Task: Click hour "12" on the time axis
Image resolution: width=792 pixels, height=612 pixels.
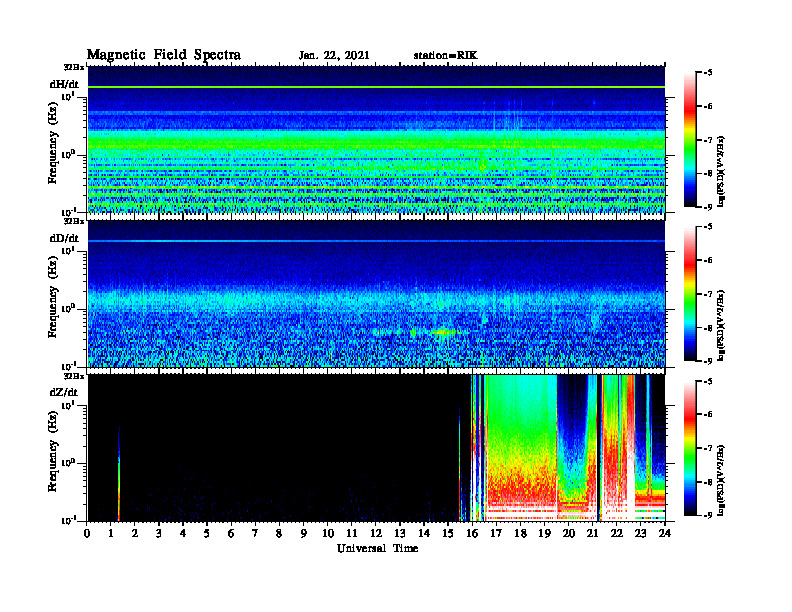Action: click(376, 533)
